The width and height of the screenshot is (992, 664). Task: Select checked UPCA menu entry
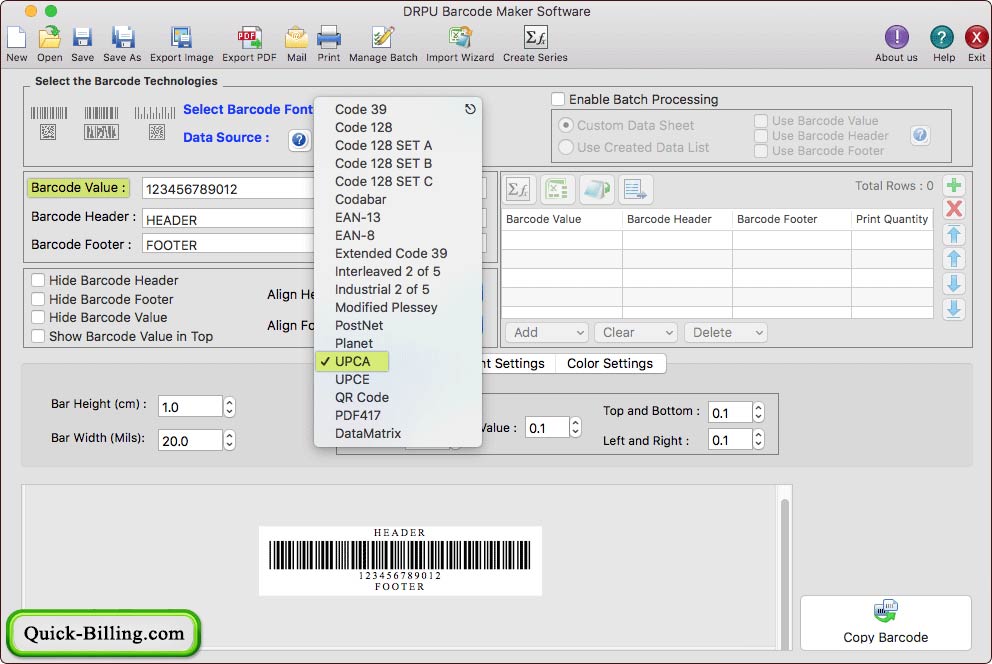click(352, 362)
